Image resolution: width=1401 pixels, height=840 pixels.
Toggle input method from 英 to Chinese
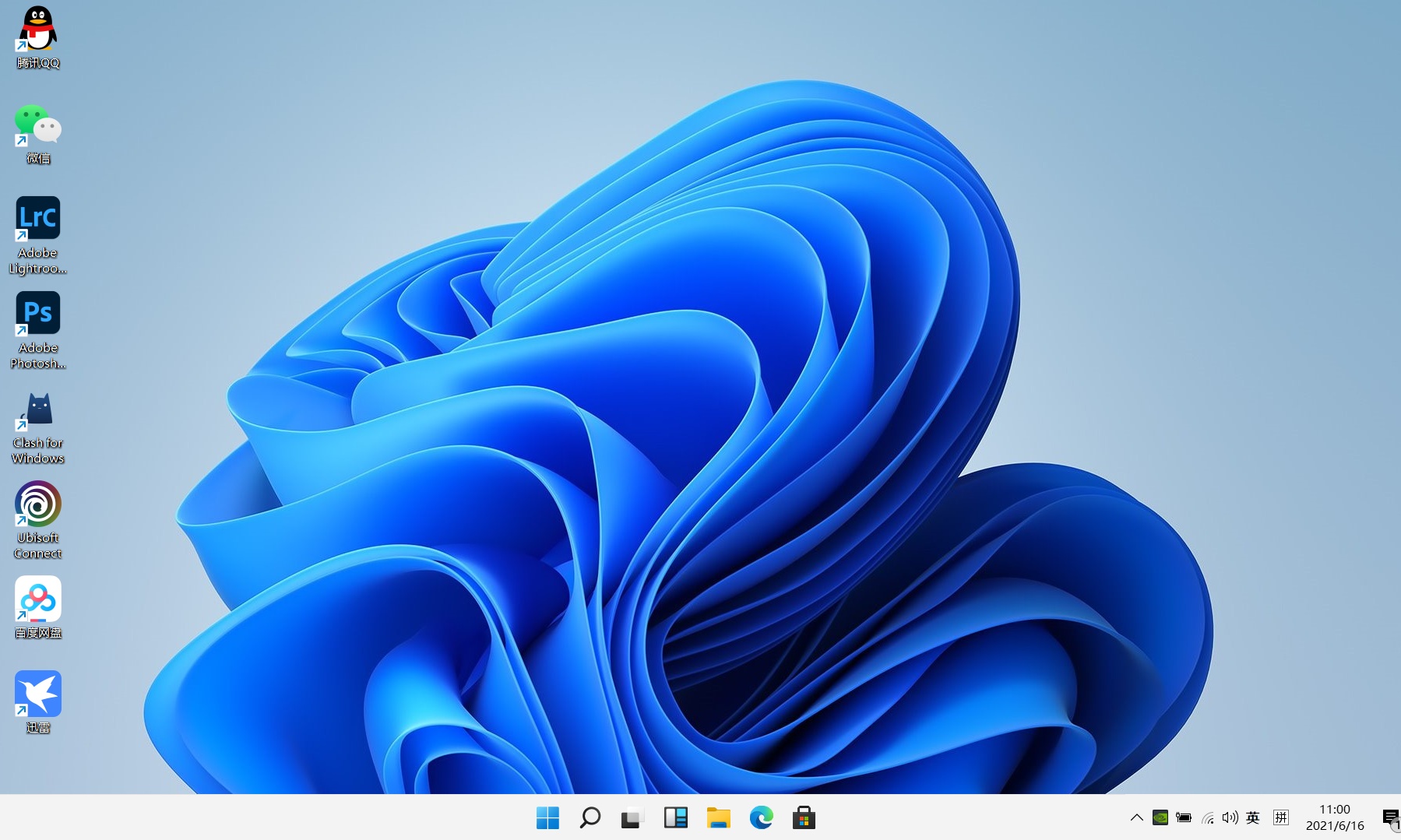point(1253,818)
